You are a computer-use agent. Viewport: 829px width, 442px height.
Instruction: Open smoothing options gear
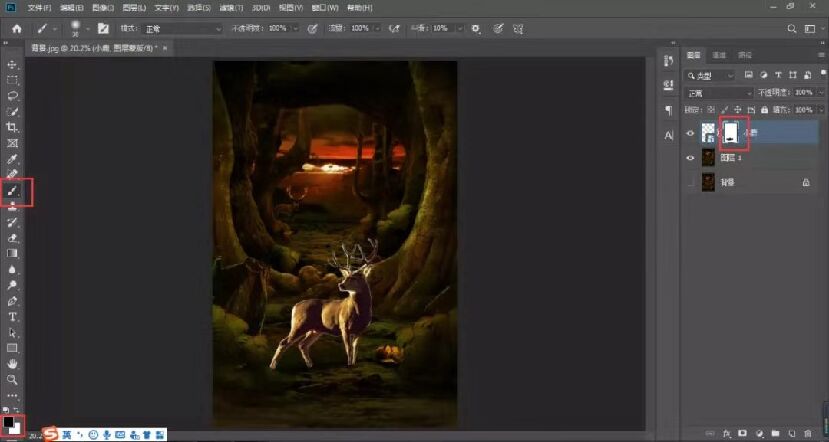pyautogui.click(x=476, y=29)
